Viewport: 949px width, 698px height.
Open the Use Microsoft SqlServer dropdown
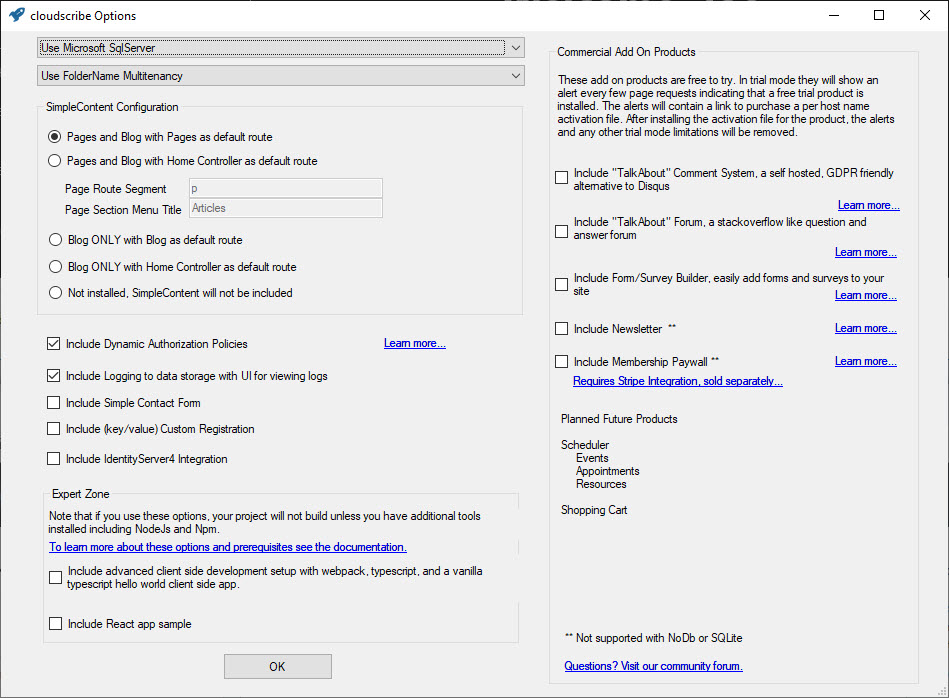point(281,48)
